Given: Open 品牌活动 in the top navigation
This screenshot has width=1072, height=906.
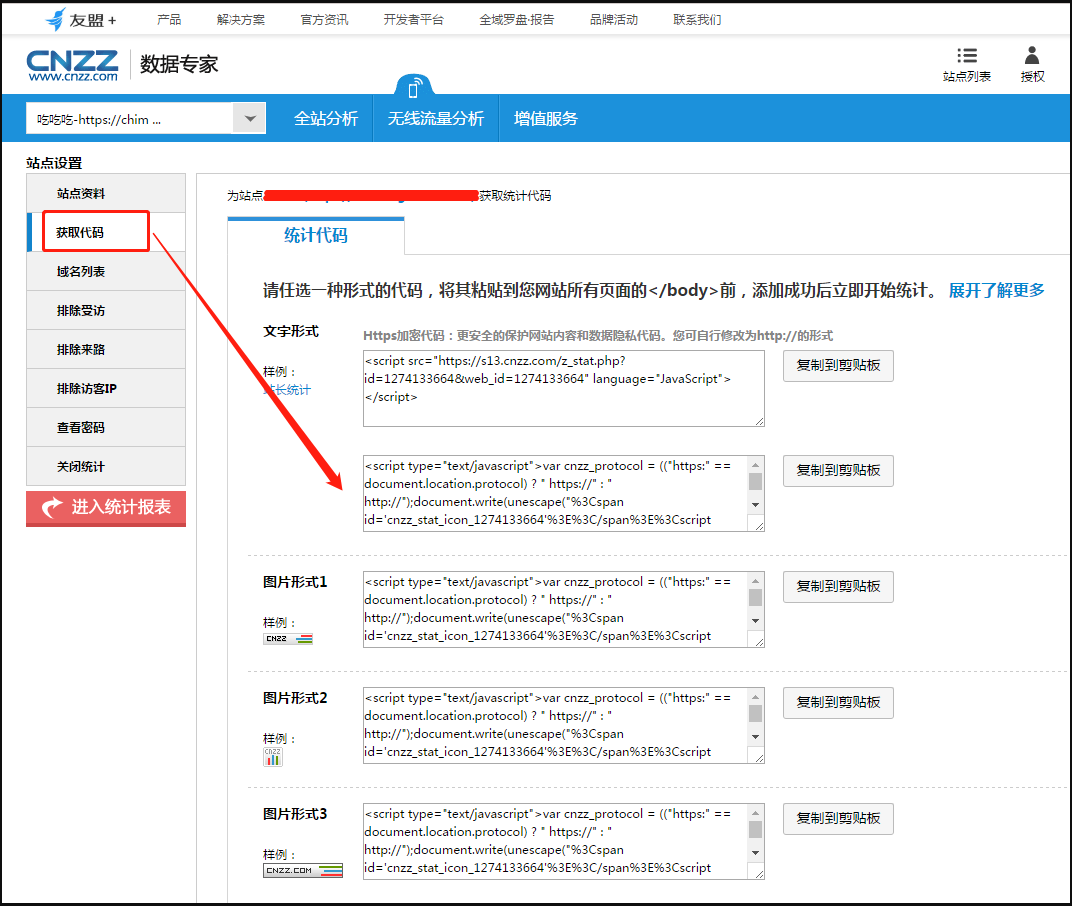Looking at the screenshot, I should click(614, 20).
